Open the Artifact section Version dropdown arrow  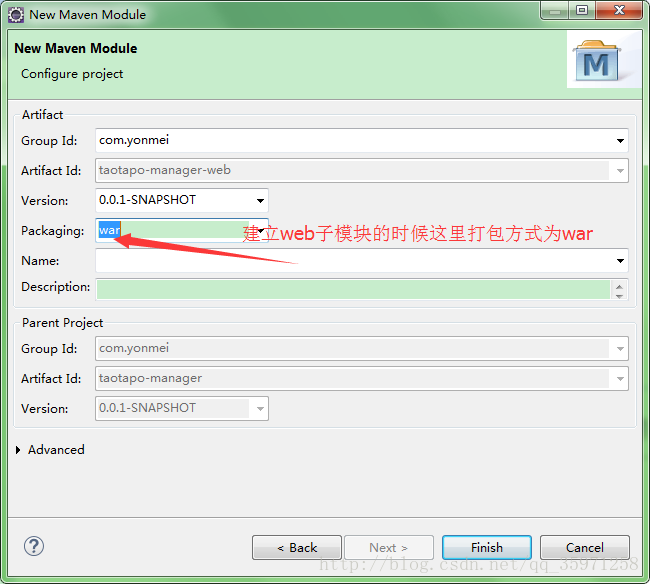[x=260, y=201]
